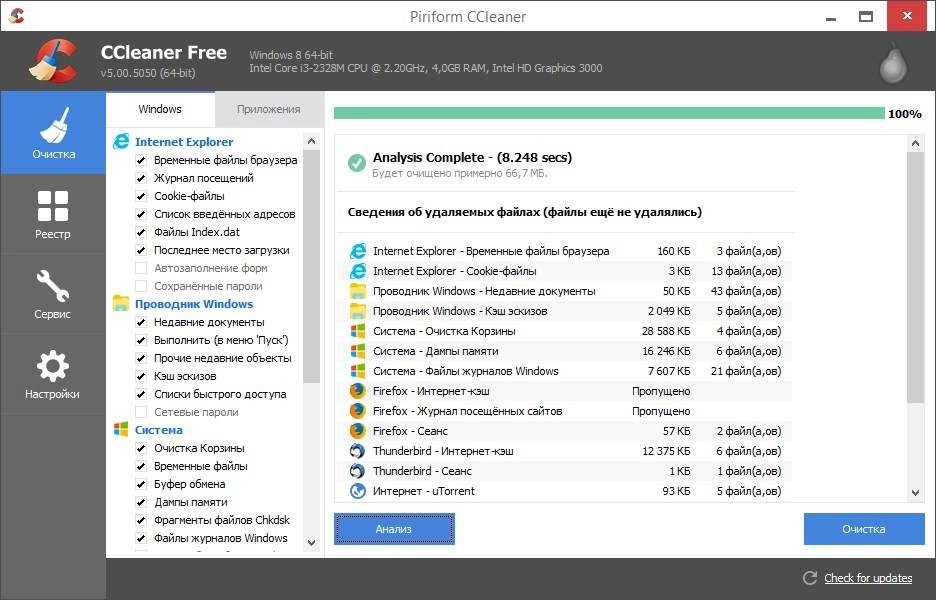The image size is (936, 600).
Task: Click the first Пропущено status for Firefox Интернет-кэш
Action: [x=661, y=391]
